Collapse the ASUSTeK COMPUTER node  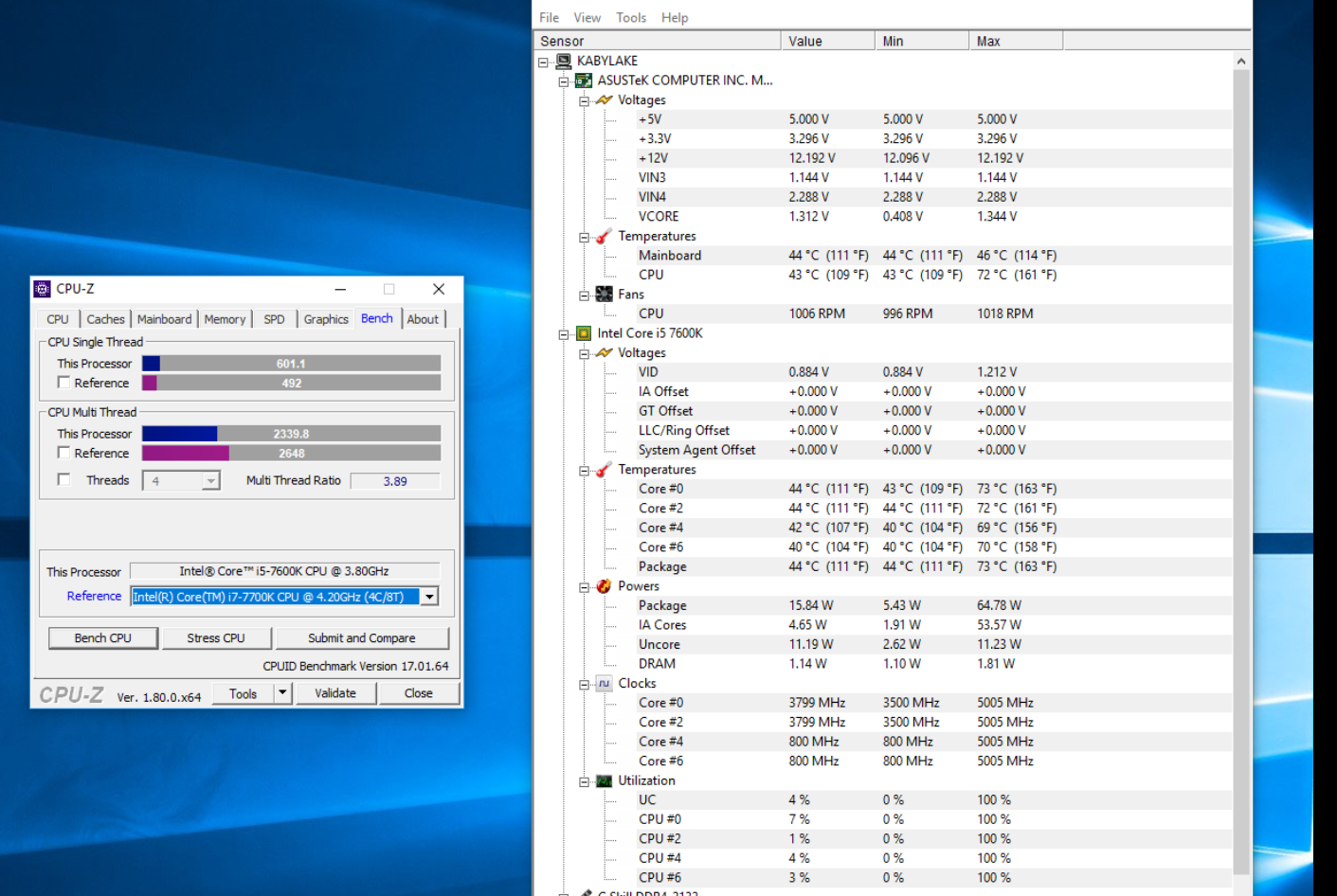[x=564, y=81]
